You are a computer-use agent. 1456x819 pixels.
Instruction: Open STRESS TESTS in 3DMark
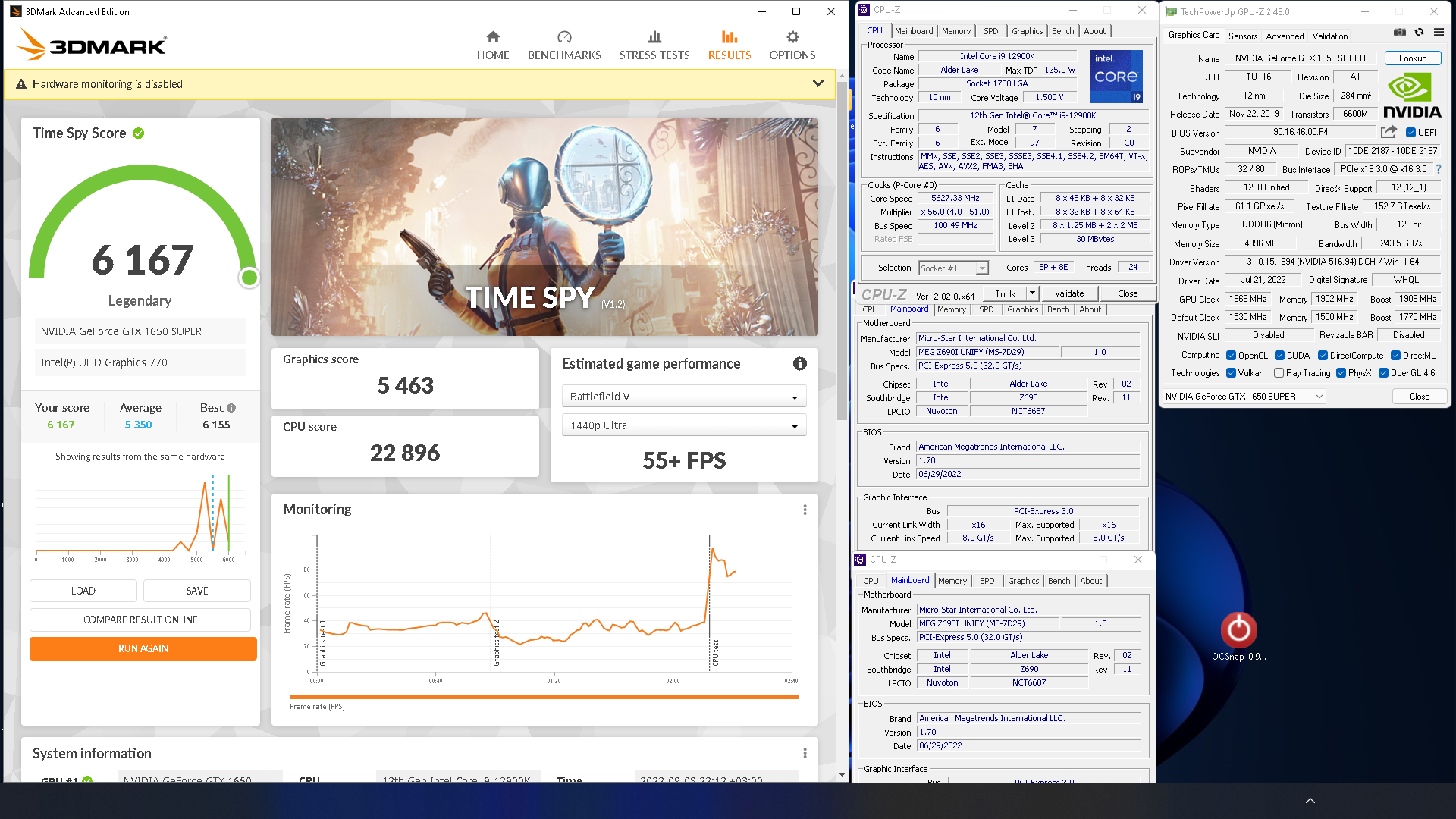(654, 45)
